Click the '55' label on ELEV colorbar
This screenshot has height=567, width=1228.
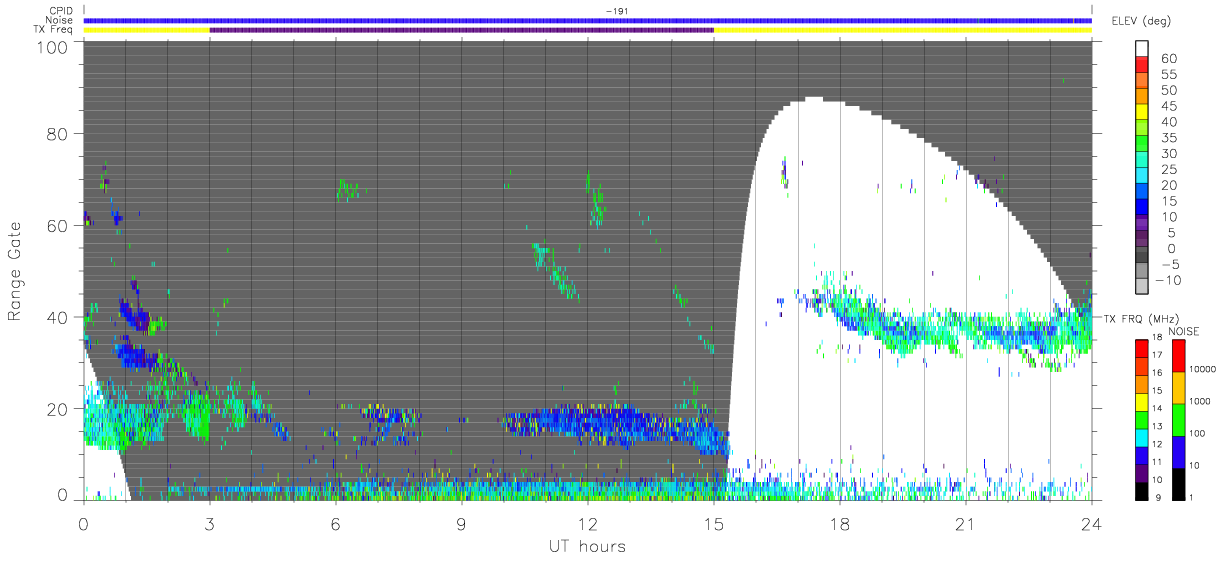pyautogui.click(x=1169, y=74)
